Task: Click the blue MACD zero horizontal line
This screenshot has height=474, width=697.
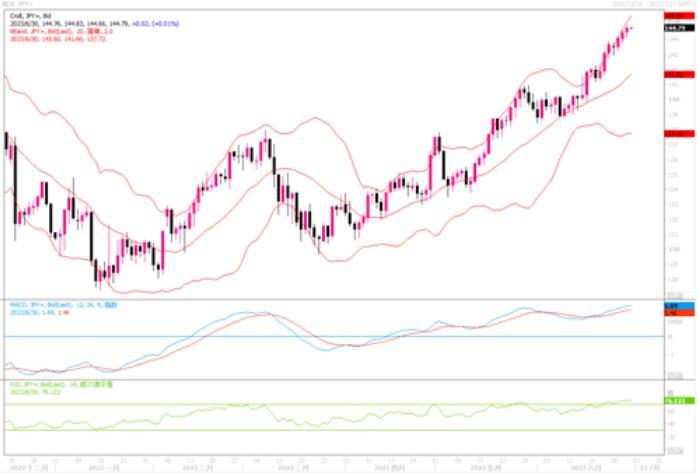Action: [x=300, y=336]
